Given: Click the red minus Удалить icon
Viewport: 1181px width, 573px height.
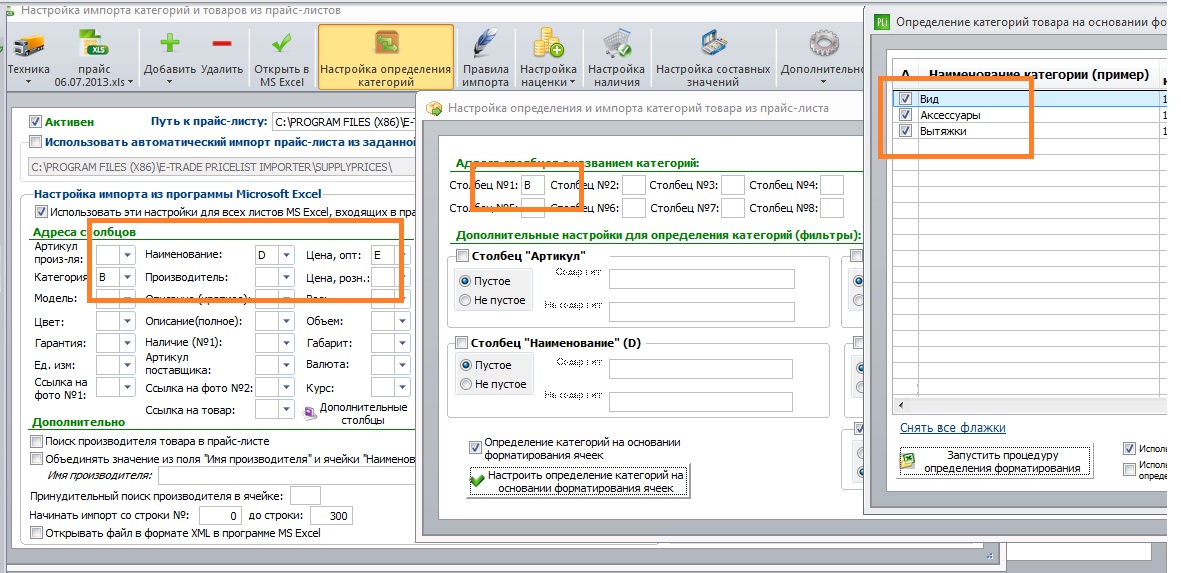Looking at the screenshot, I should pos(221,44).
